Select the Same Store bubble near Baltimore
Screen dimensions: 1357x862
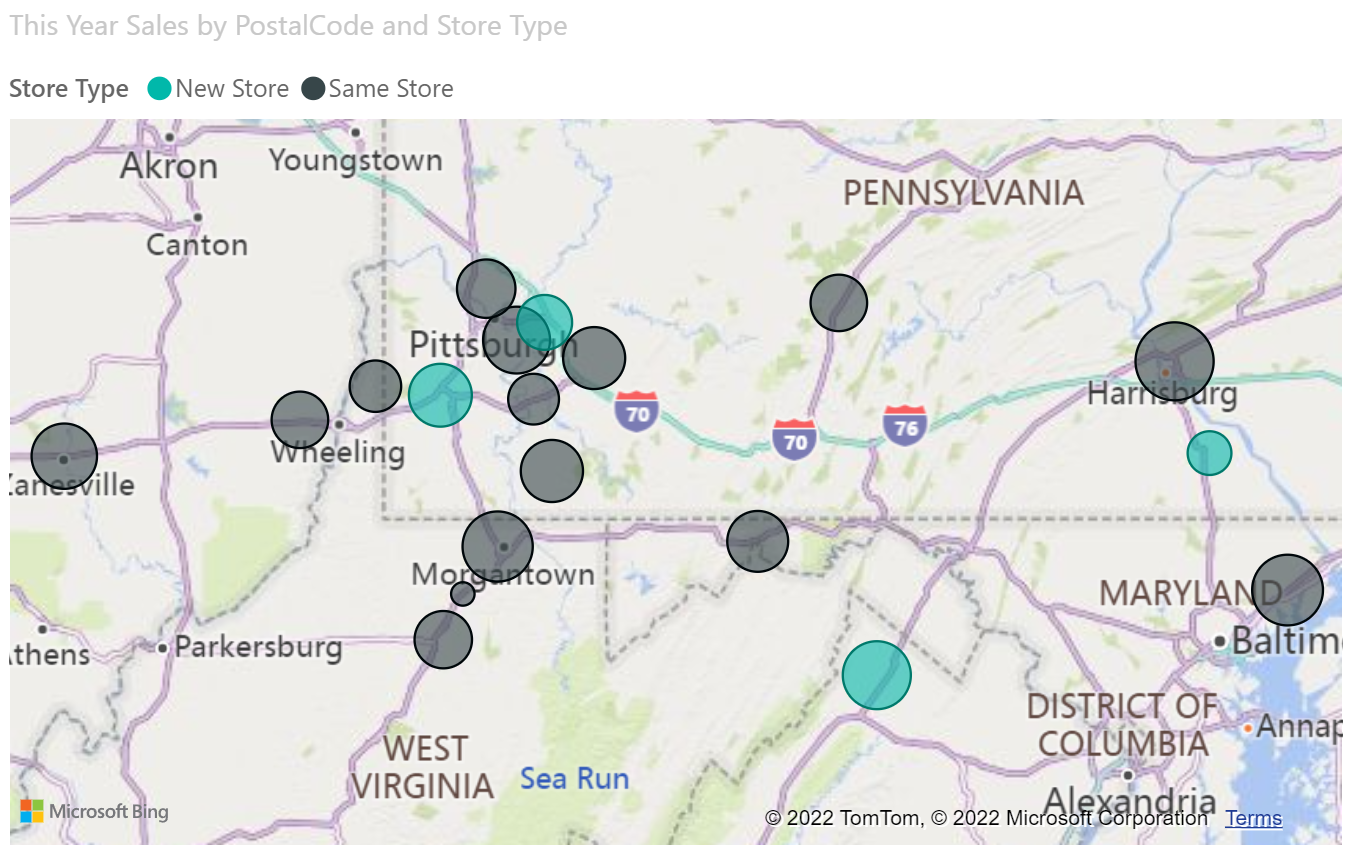1287,590
